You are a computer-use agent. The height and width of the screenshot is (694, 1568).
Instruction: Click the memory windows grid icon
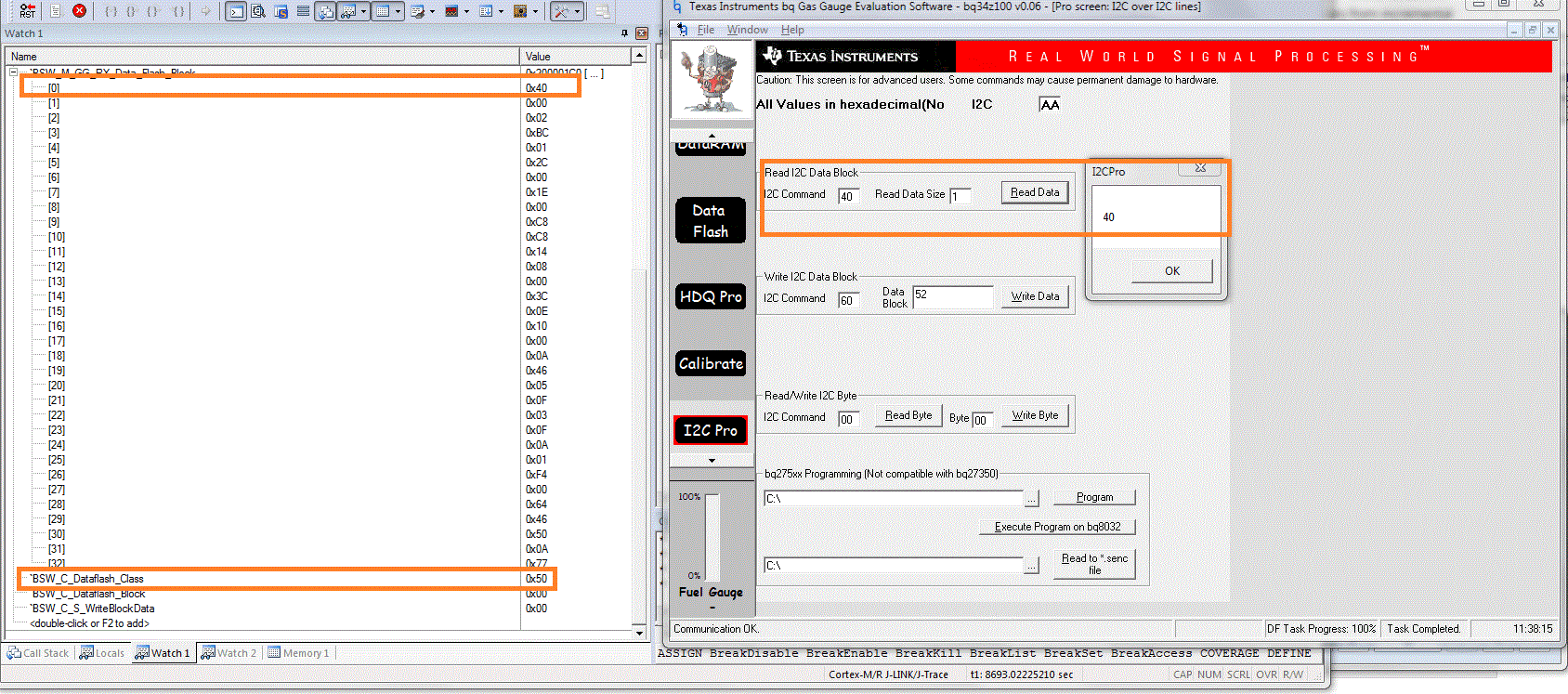point(382,11)
